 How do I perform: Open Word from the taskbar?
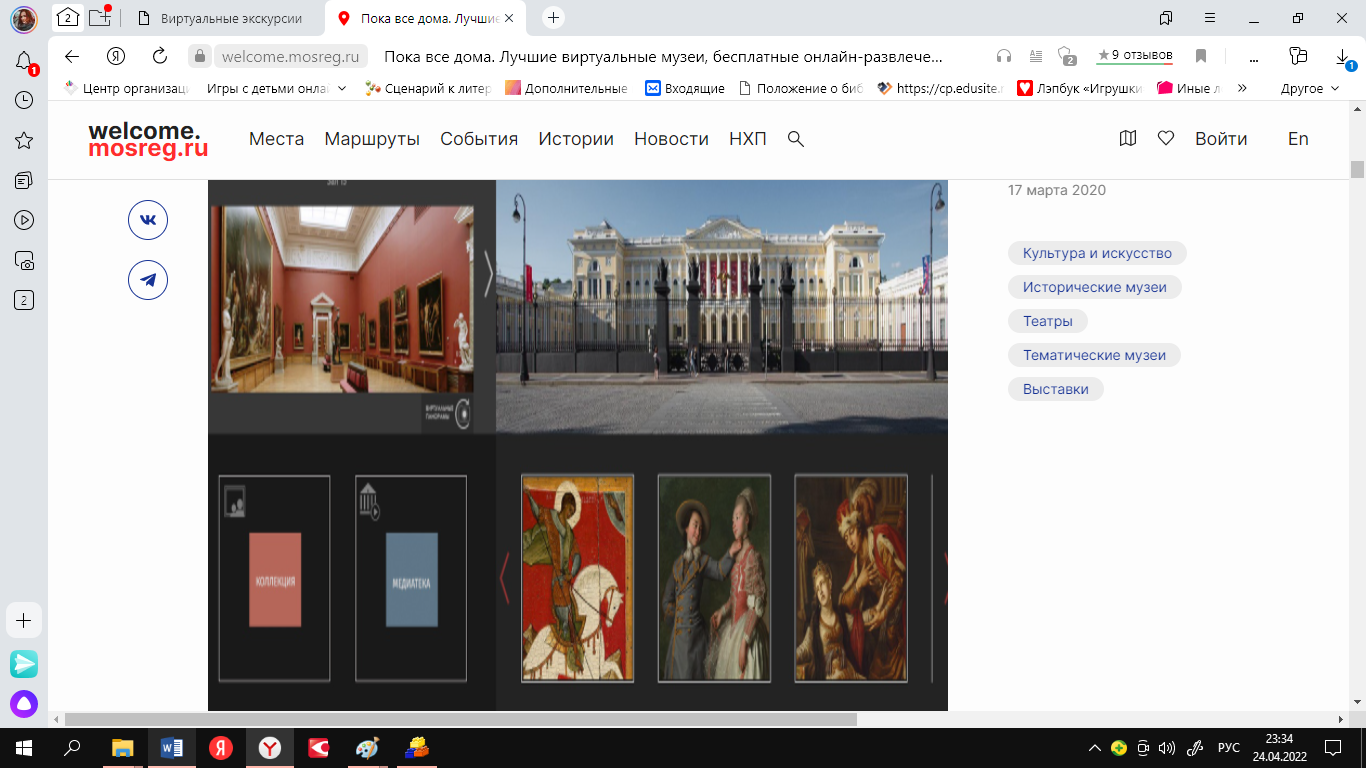click(x=171, y=747)
